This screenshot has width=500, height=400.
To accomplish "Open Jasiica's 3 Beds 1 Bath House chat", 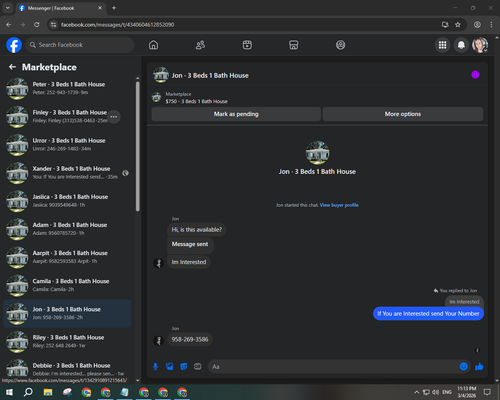I will [68, 201].
